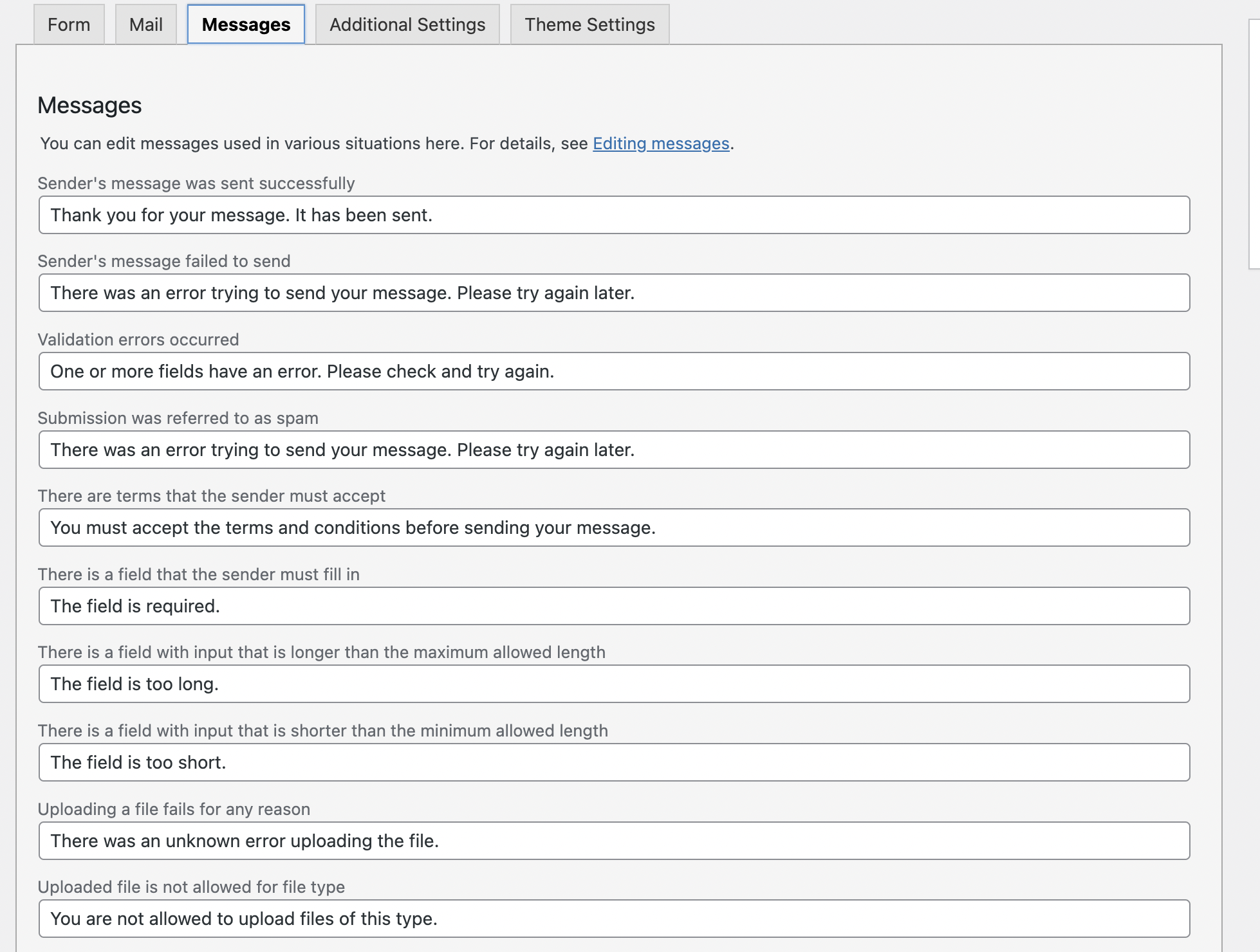Select the Messages tab
This screenshot has height=952, width=1260.
coord(246,24)
